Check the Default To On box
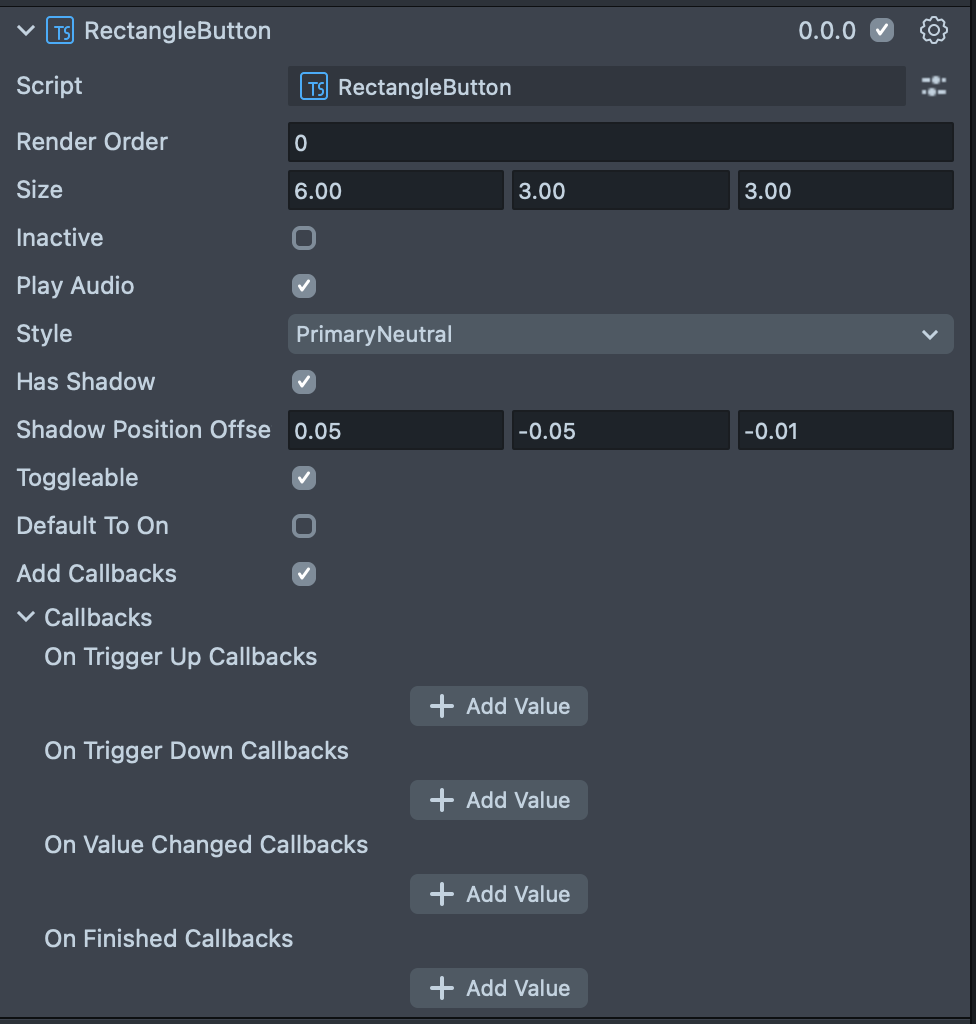976x1024 pixels. (x=303, y=526)
